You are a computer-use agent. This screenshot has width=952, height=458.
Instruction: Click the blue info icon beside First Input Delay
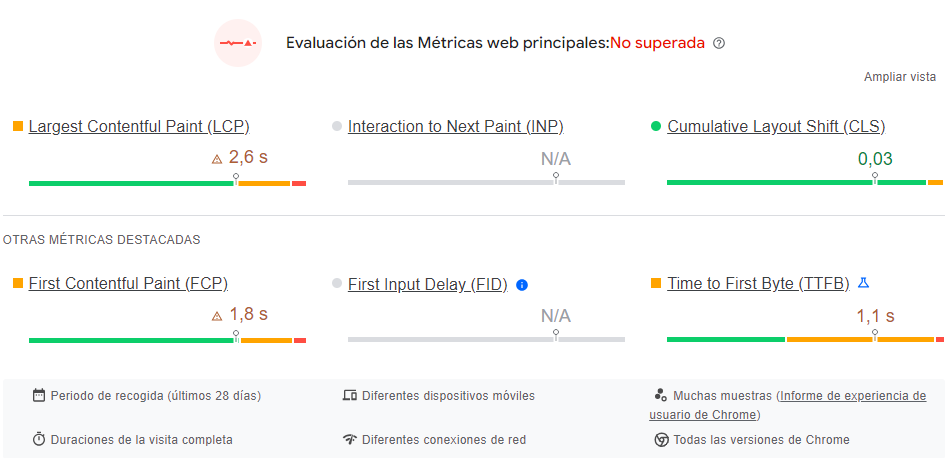tap(522, 284)
